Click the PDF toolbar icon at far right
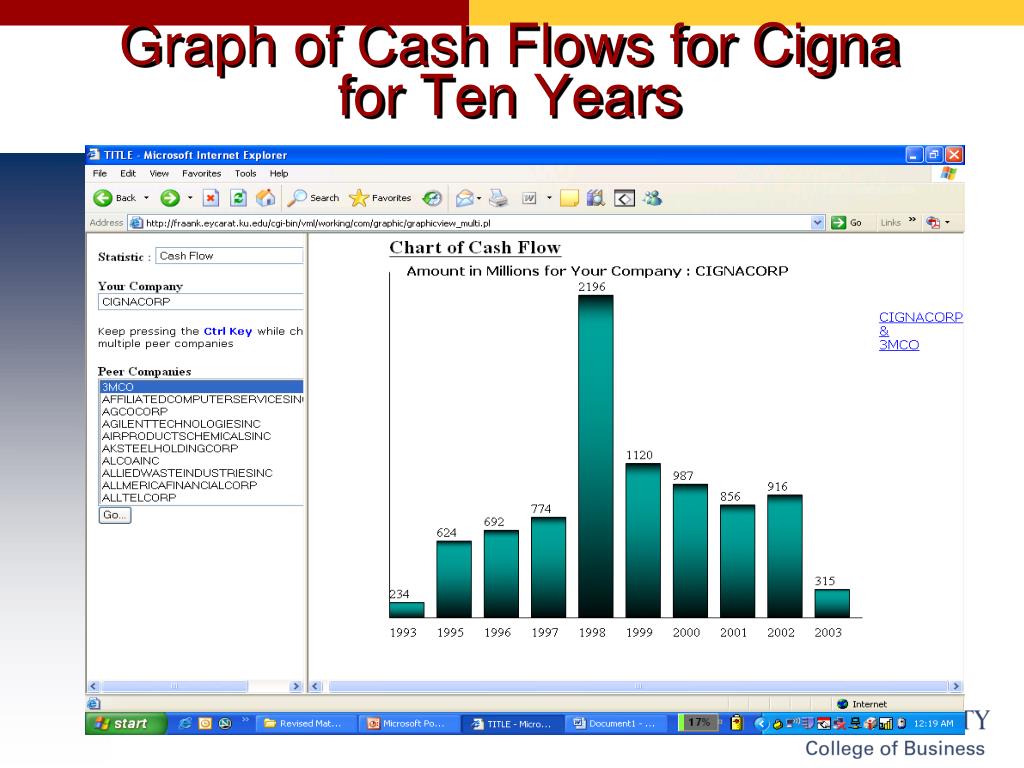Viewport: 1024px width, 768px height. pyautogui.click(x=933, y=223)
